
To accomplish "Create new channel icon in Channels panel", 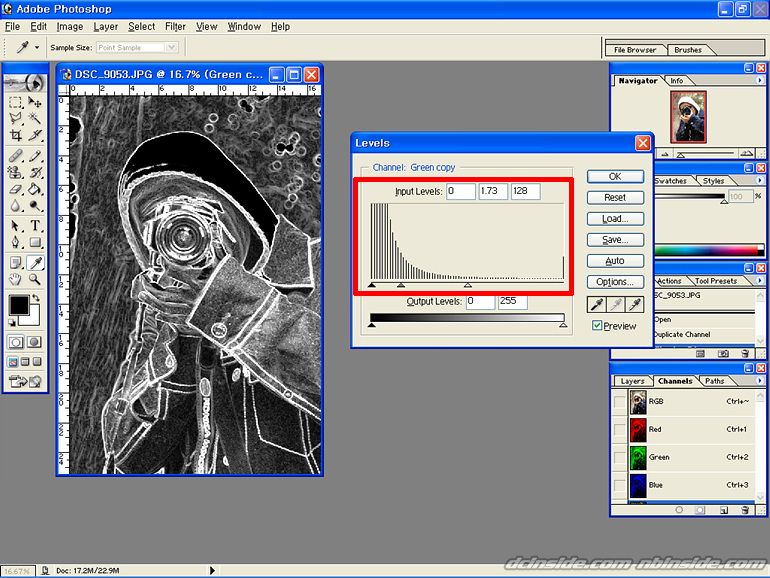I will point(724,510).
